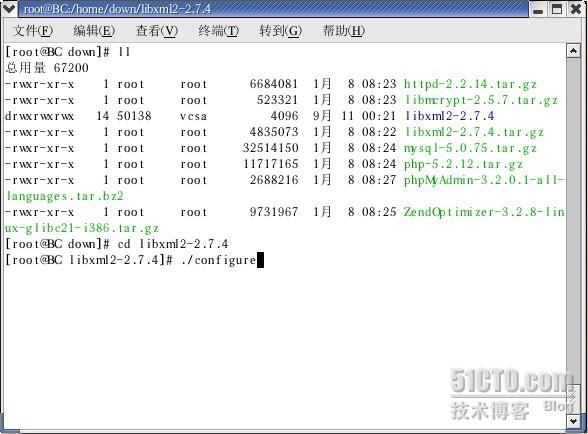Select httpd-2.2.14.tar.gz file name
The image size is (588, 434).
coord(470,84)
